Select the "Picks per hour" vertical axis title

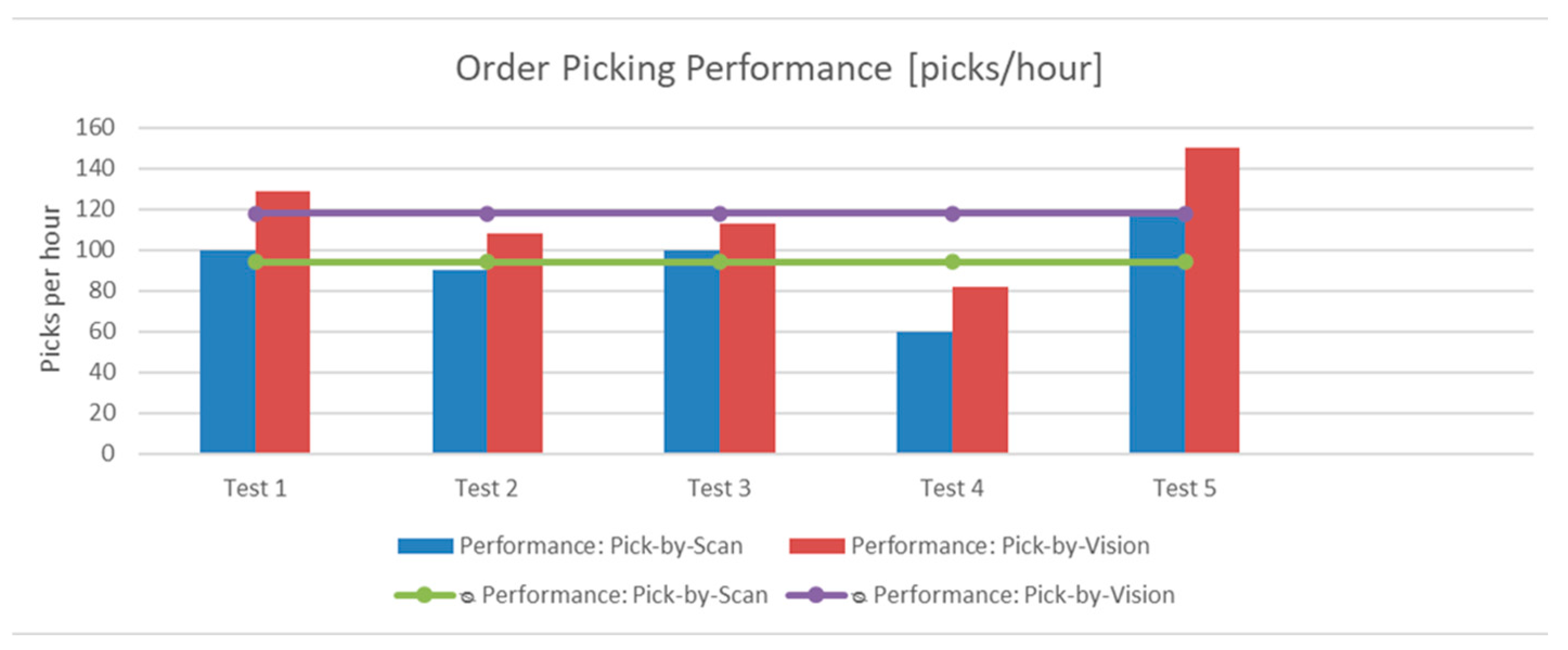[x=51, y=289]
